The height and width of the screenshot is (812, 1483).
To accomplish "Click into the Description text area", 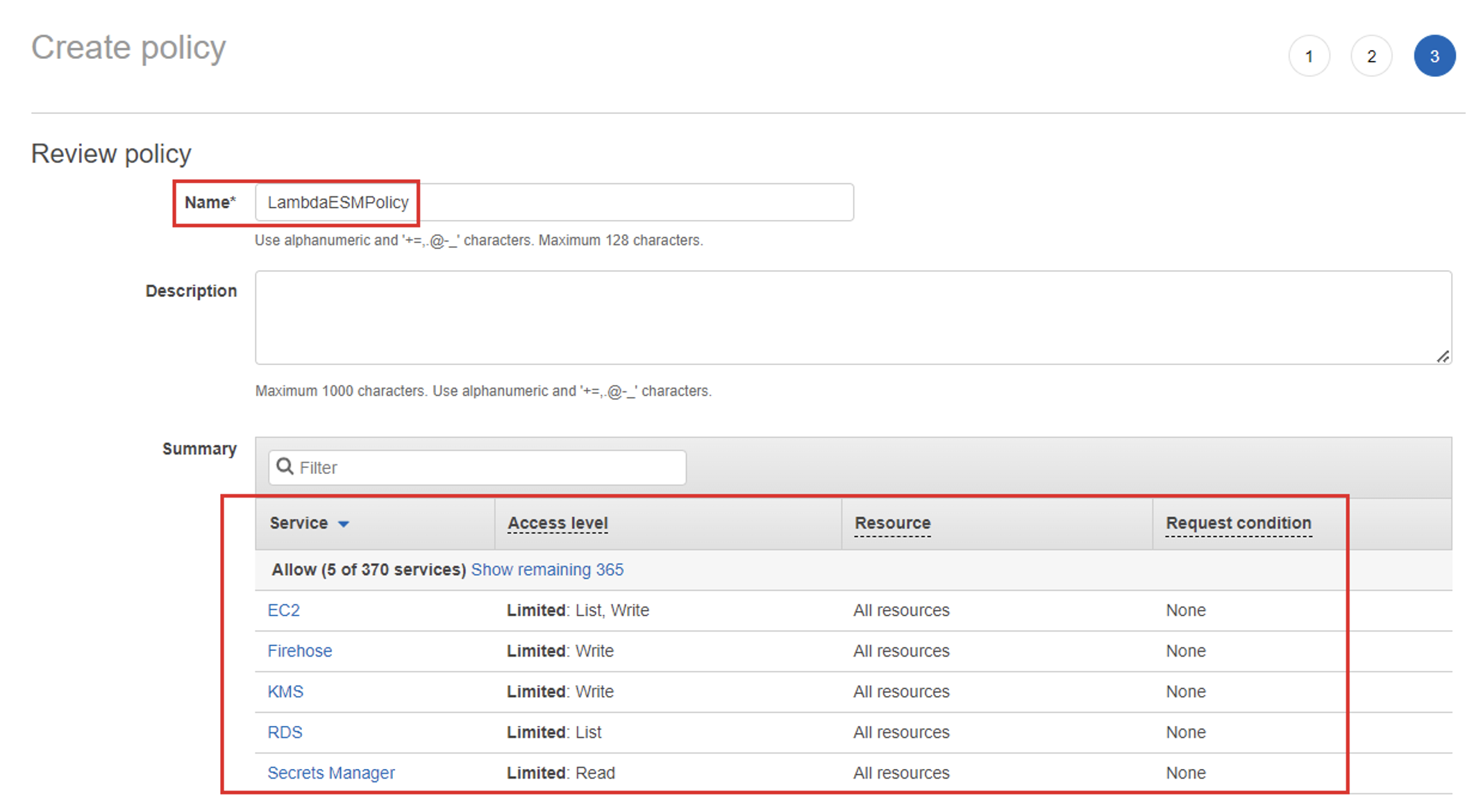I will [853, 317].
